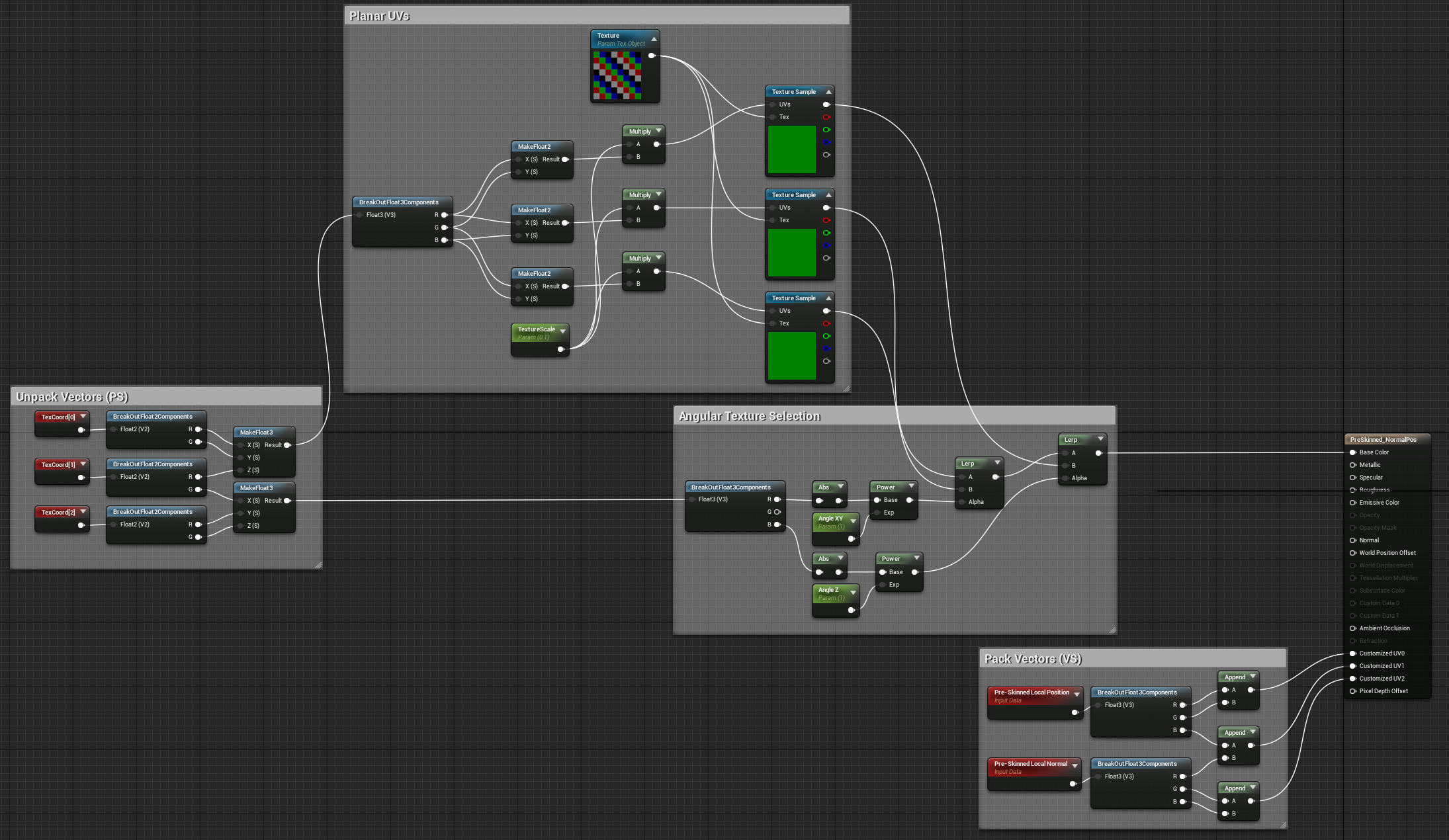Viewport: 1449px width, 840px height.
Task: Click the Pre-Skinned Local Position output pin
Action: click(x=1074, y=712)
